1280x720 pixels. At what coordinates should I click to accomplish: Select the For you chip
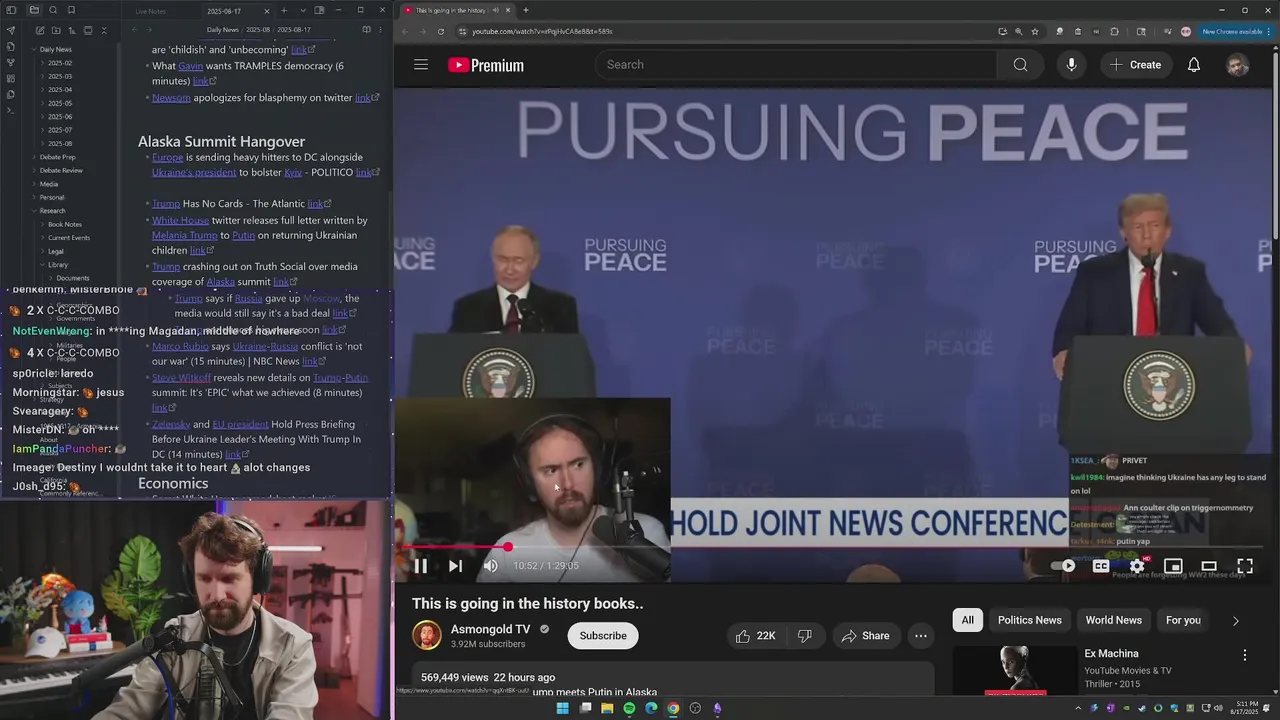(x=1183, y=620)
